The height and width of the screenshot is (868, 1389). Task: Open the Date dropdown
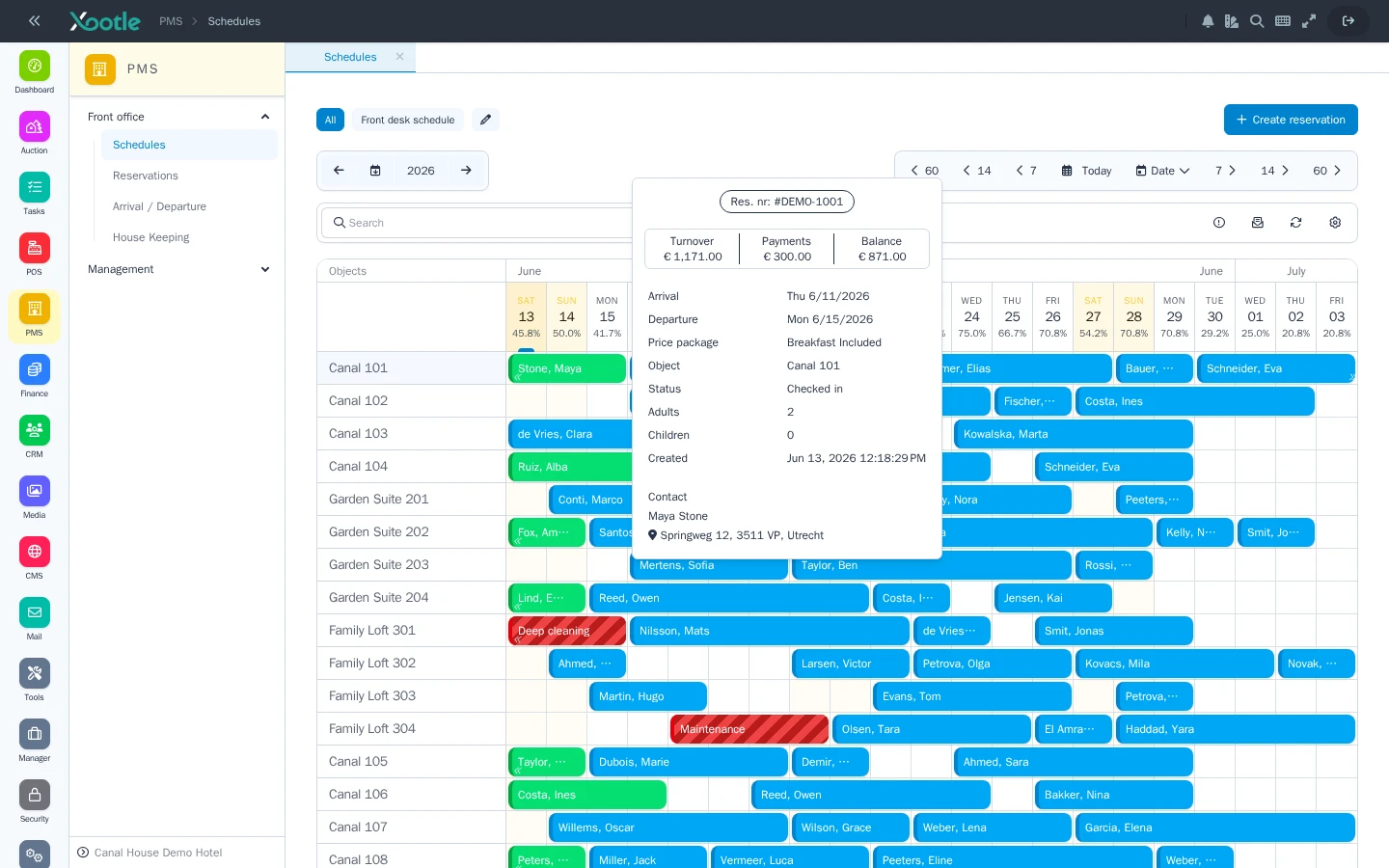tap(1162, 171)
